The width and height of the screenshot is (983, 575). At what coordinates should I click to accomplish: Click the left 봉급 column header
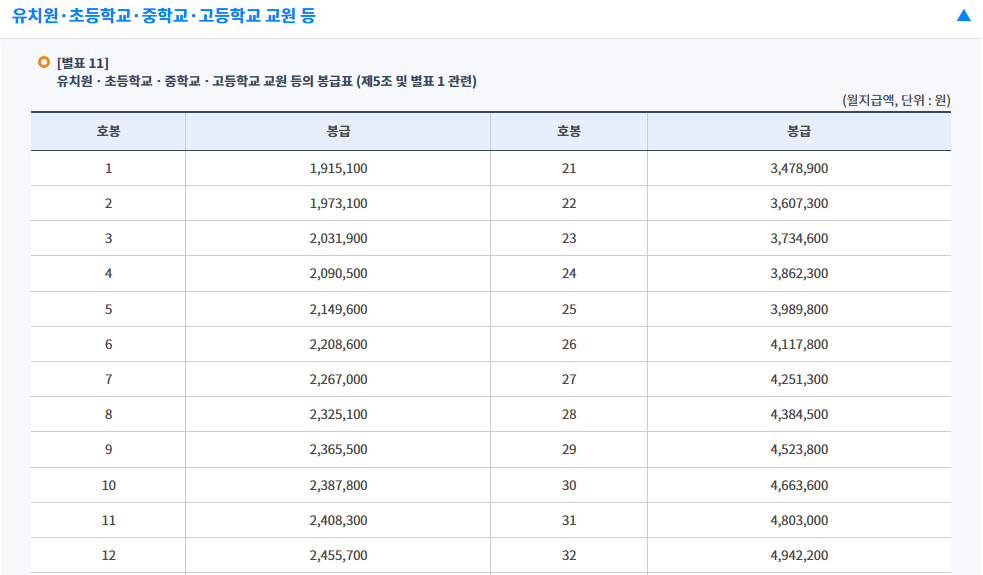pyautogui.click(x=339, y=131)
